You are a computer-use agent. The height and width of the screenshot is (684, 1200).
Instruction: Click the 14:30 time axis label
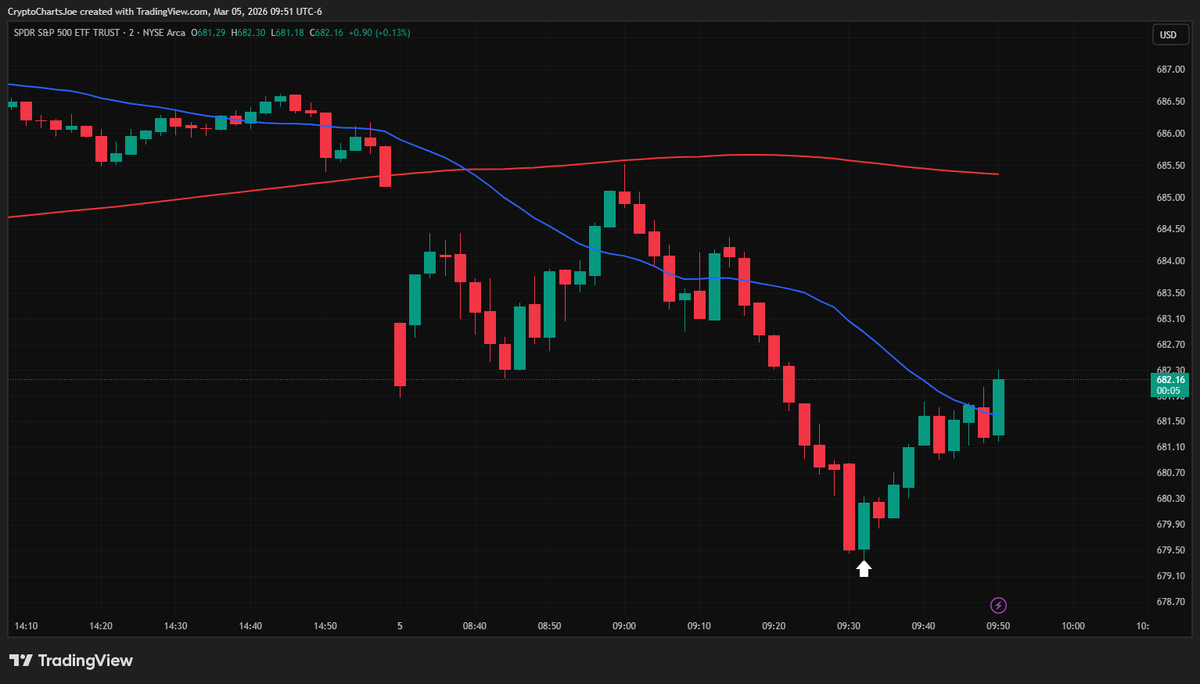(176, 626)
